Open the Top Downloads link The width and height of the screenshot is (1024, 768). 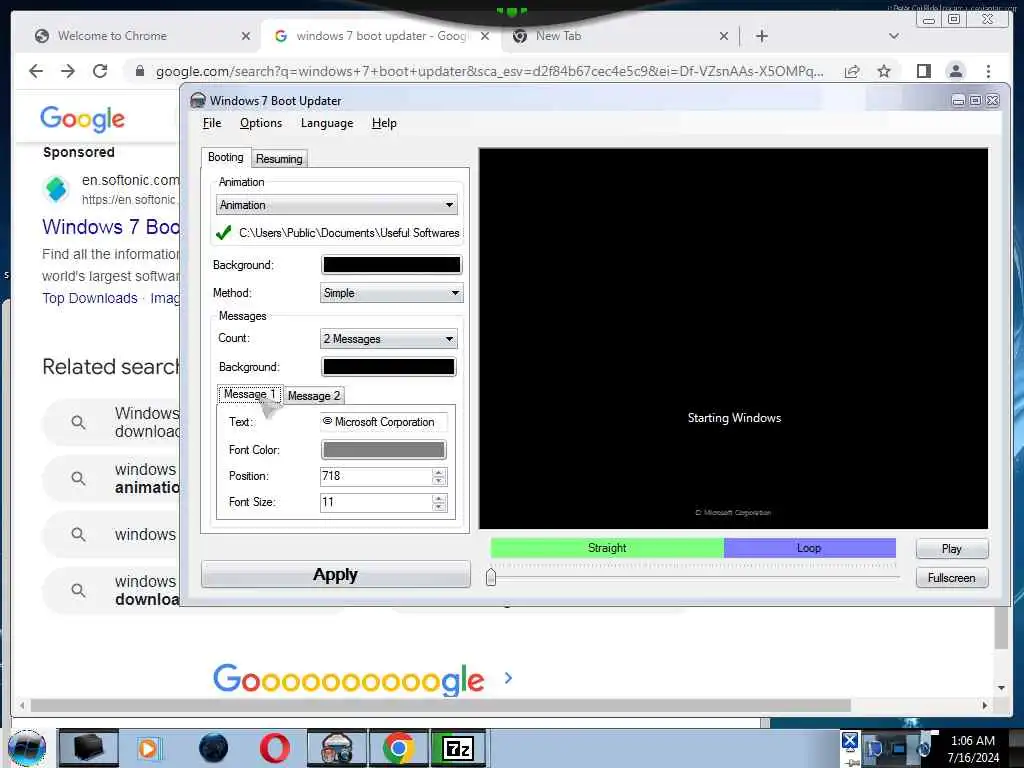[90, 298]
